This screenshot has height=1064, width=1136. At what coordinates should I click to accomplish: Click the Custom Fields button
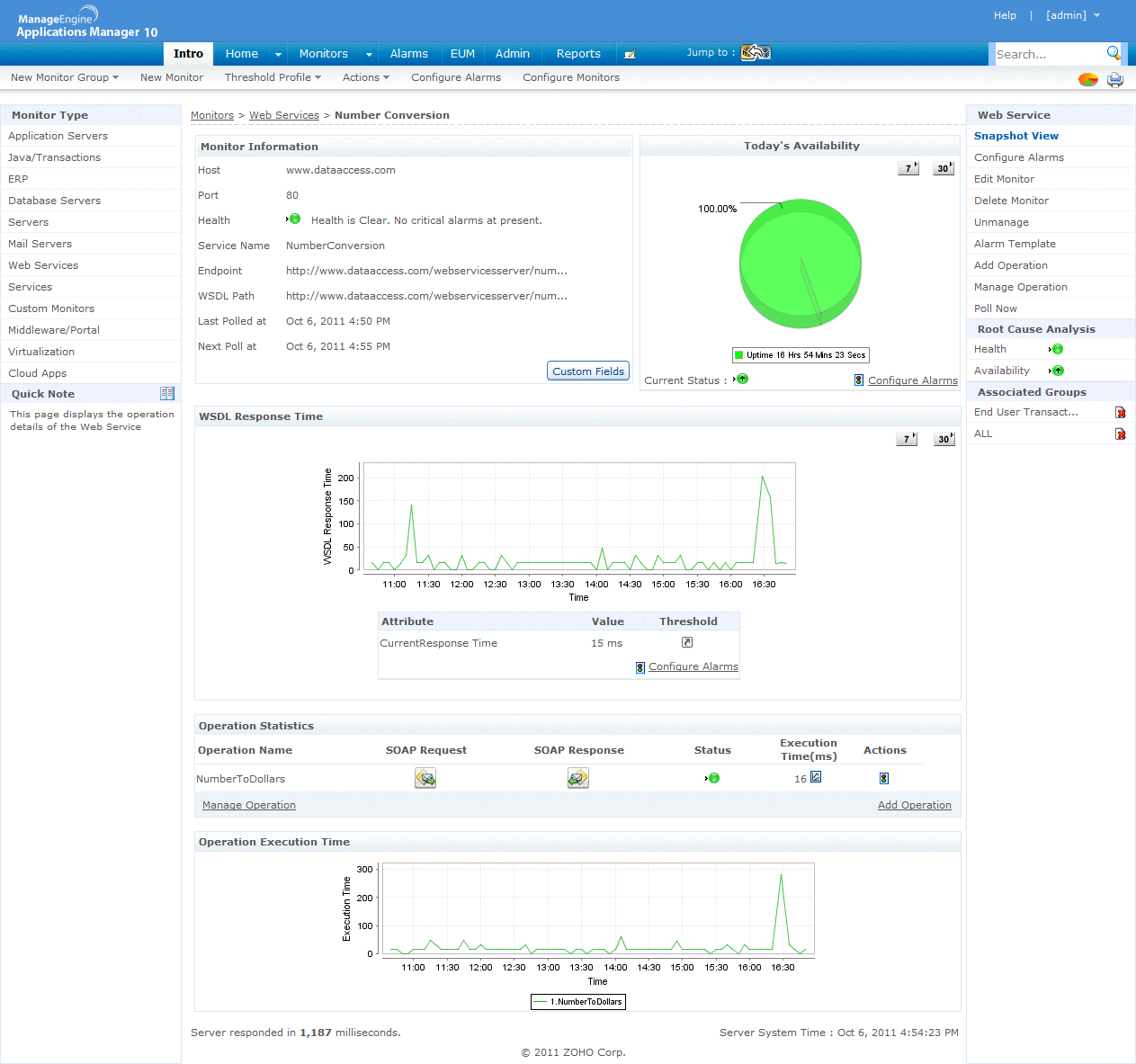pyautogui.click(x=588, y=371)
